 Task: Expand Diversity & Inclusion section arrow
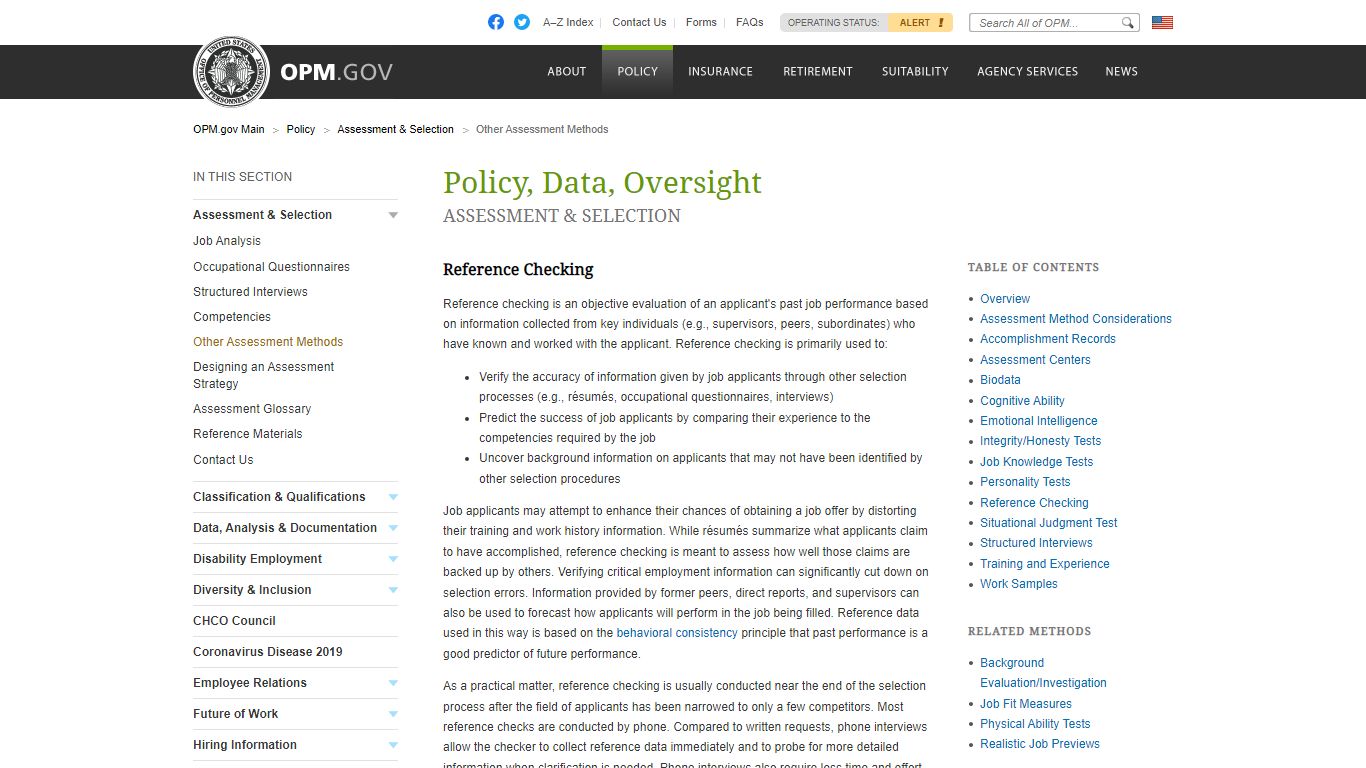click(x=393, y=590)
